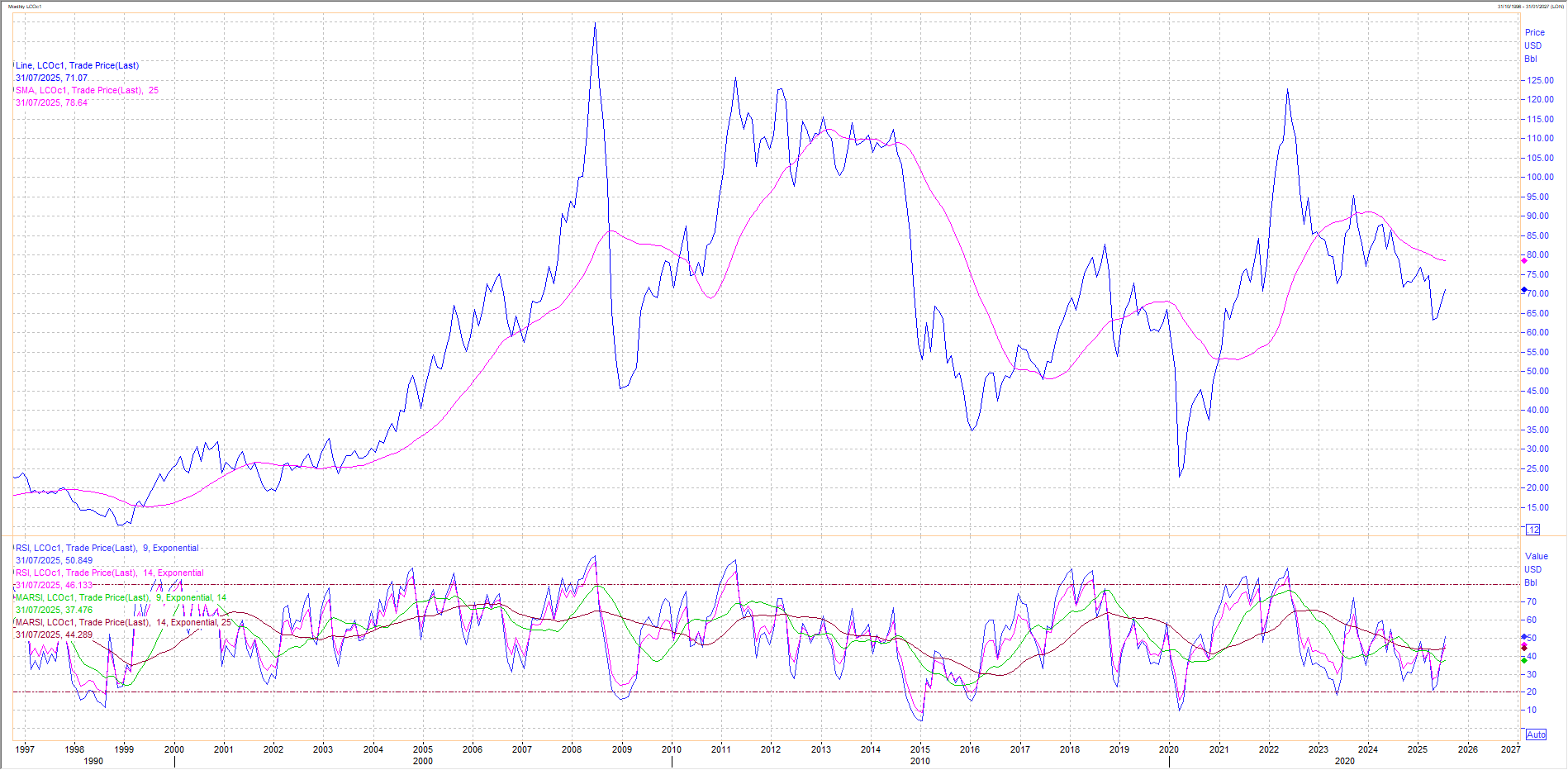Click the Value USD Bbl axis header
Image resolution: width=1568 pixels, height=770 pixels.
coord(1536,569)
